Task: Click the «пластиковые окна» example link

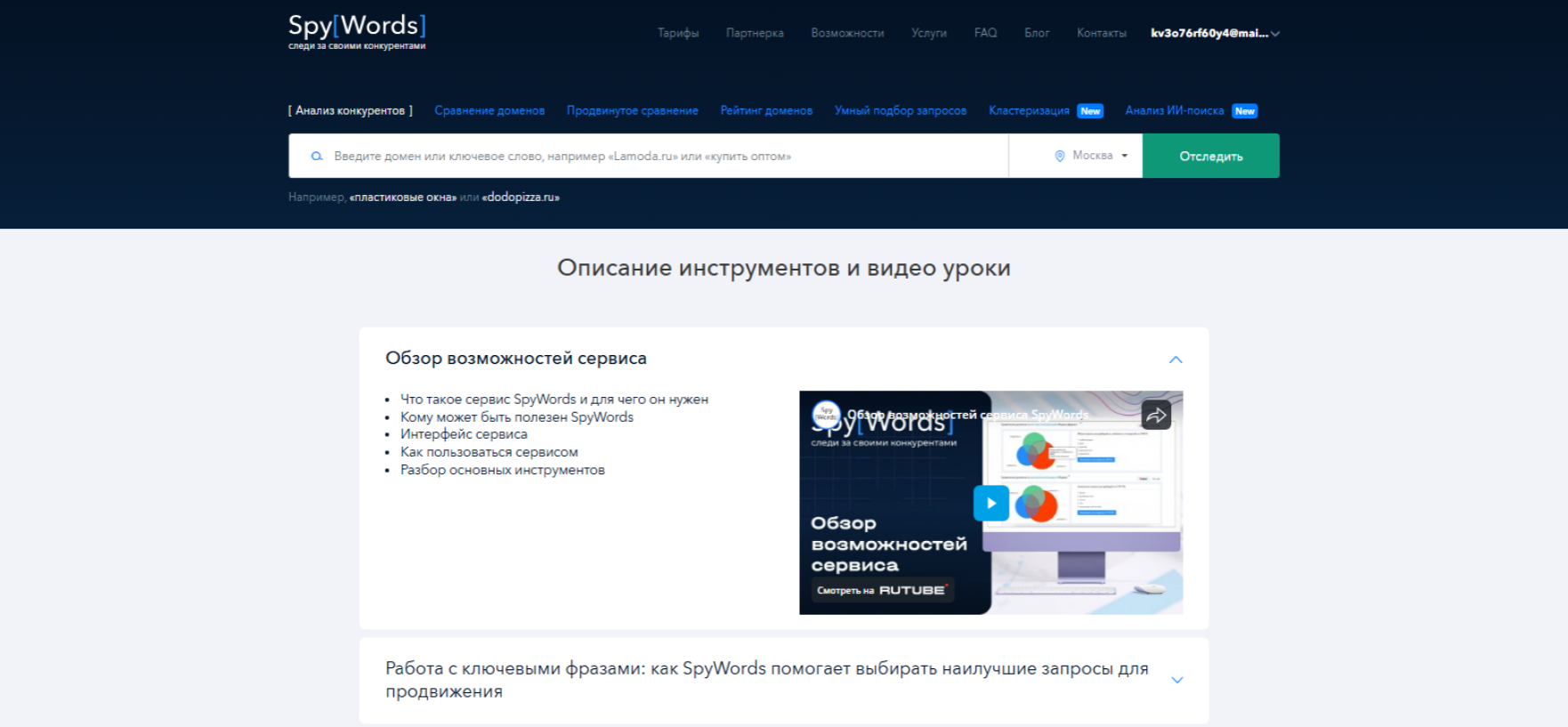Action: tap(403, 198)
